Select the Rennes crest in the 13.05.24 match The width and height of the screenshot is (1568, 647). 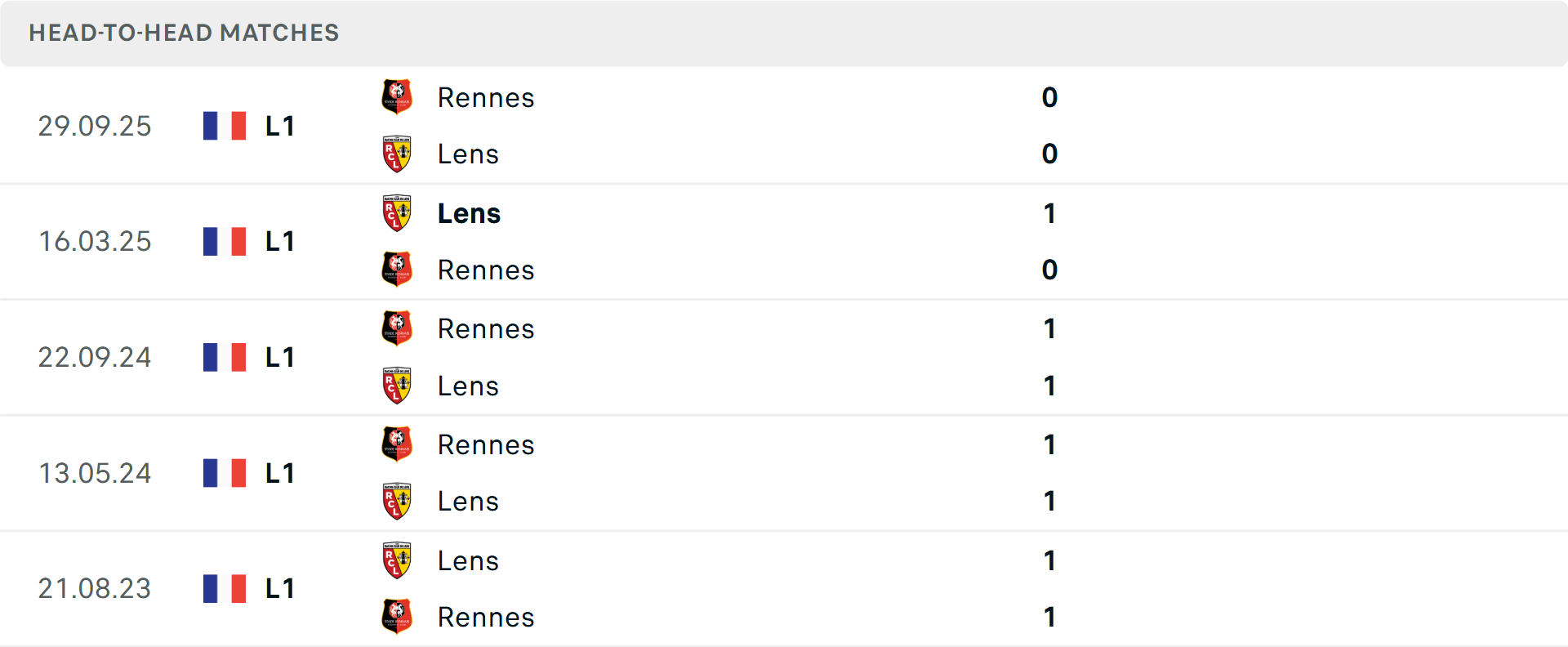[x=398, y=444]
